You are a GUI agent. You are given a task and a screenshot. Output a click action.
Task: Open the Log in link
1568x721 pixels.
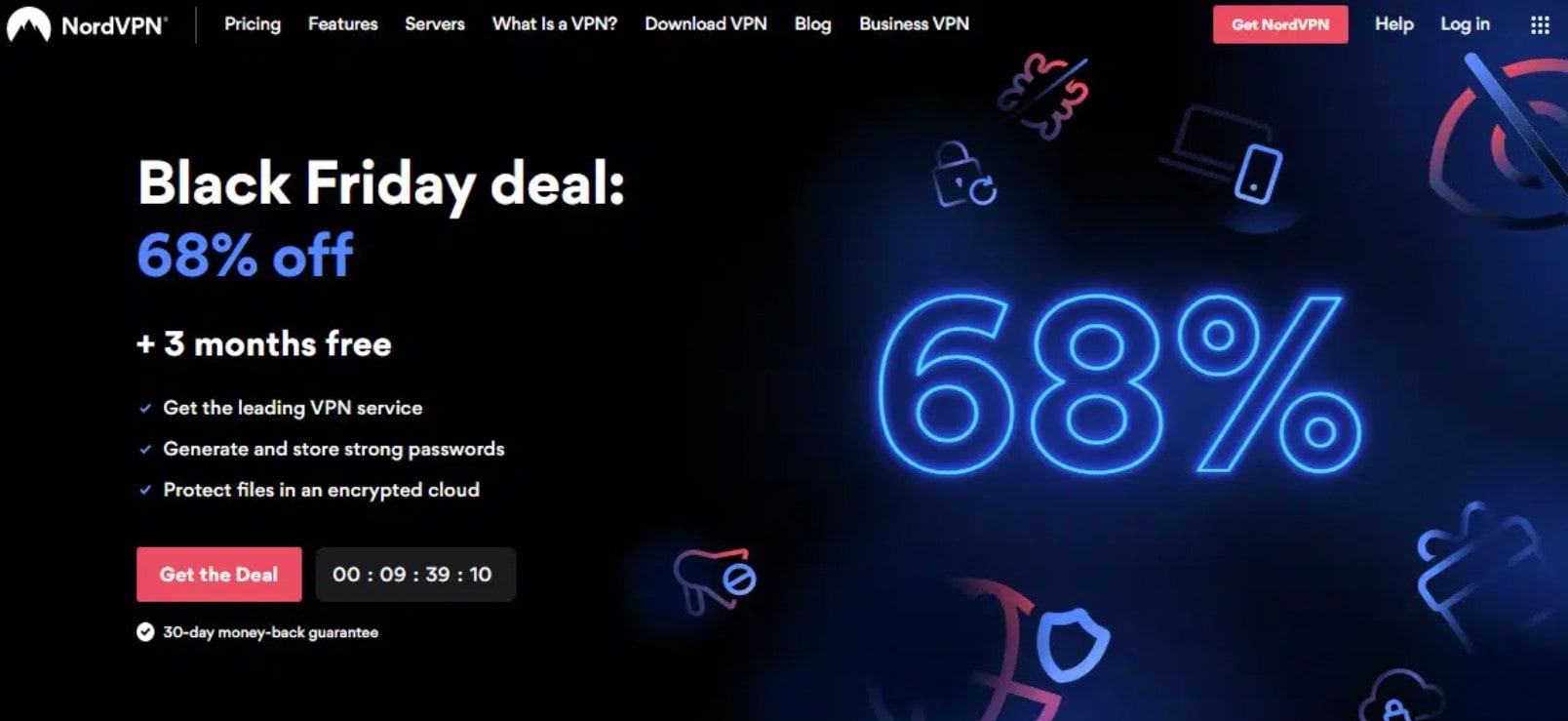click(1465, 24)
